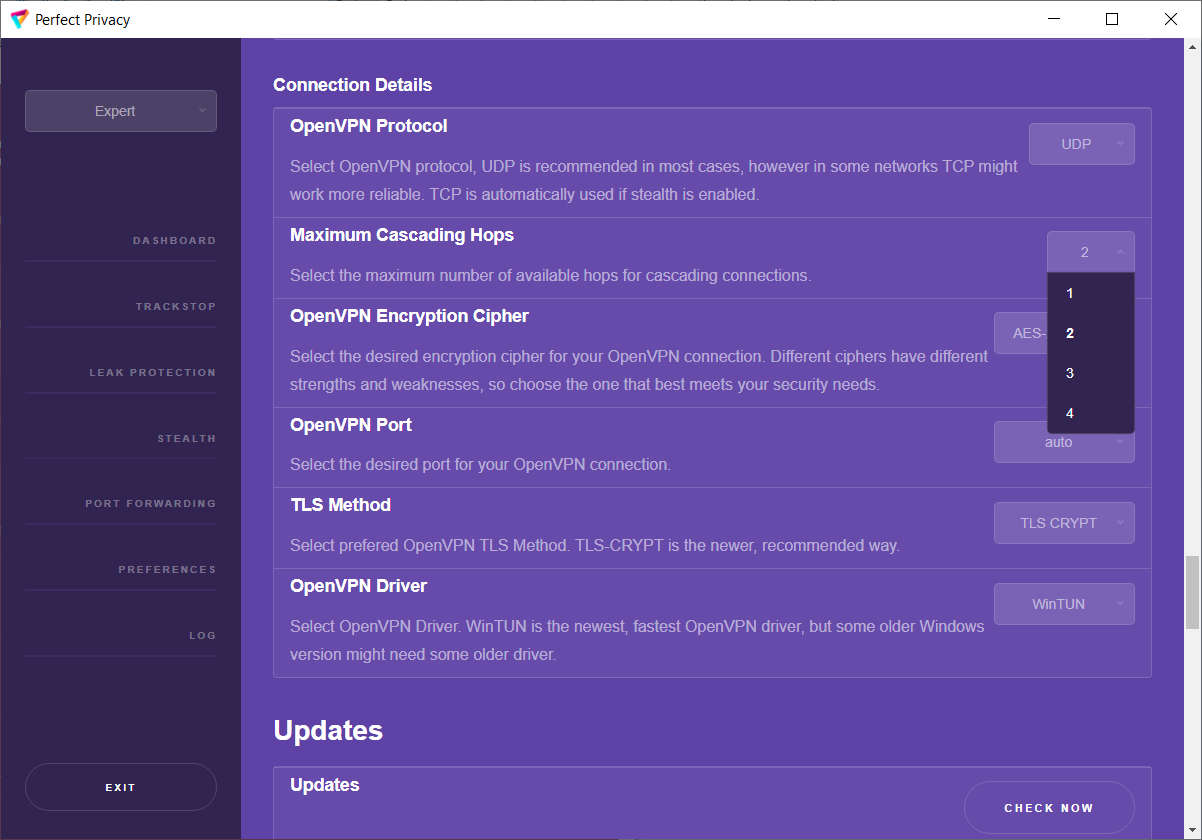Close the Perfect Privacy window
Viewport: 1202px width, 840px height.
point(1171,19)
